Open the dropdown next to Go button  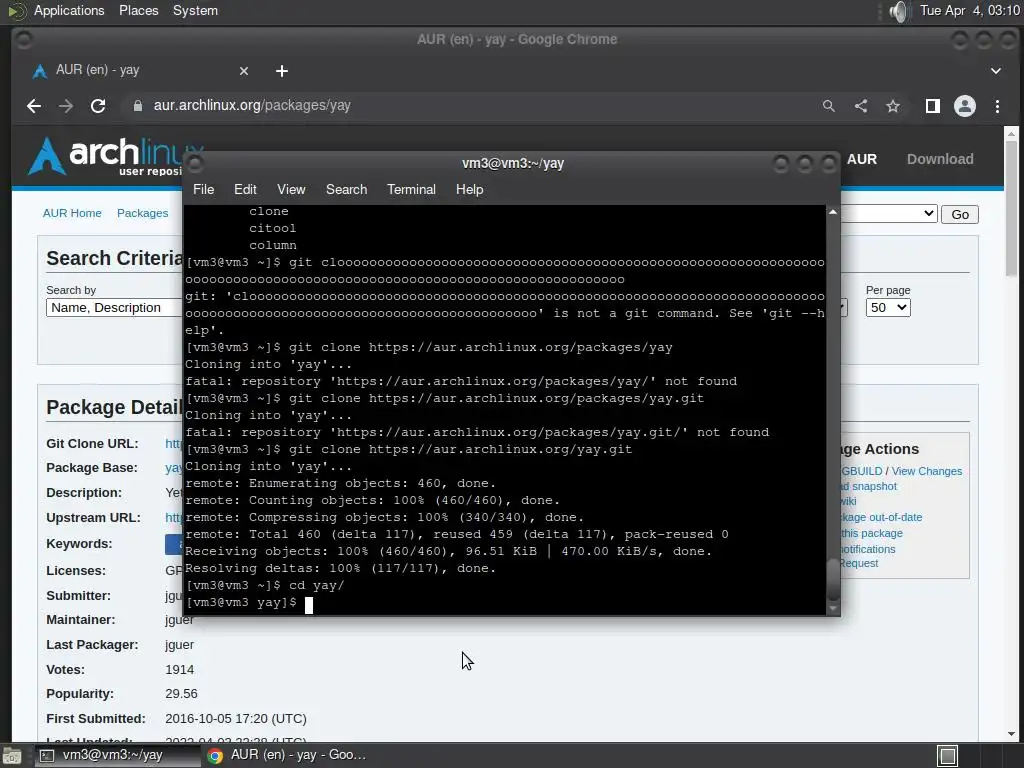pos(889,214)
